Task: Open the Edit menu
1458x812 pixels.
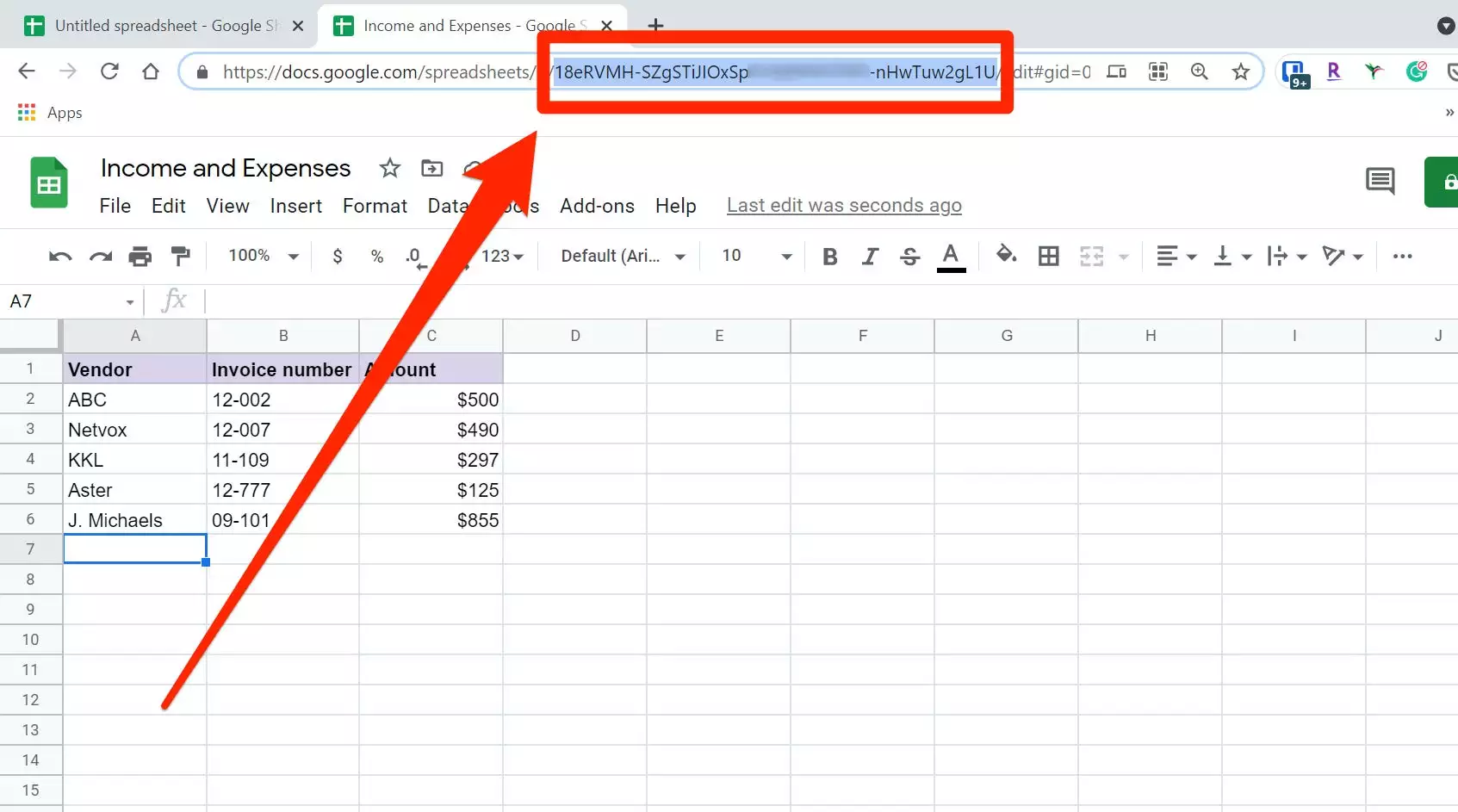Action: click(168, 206)
